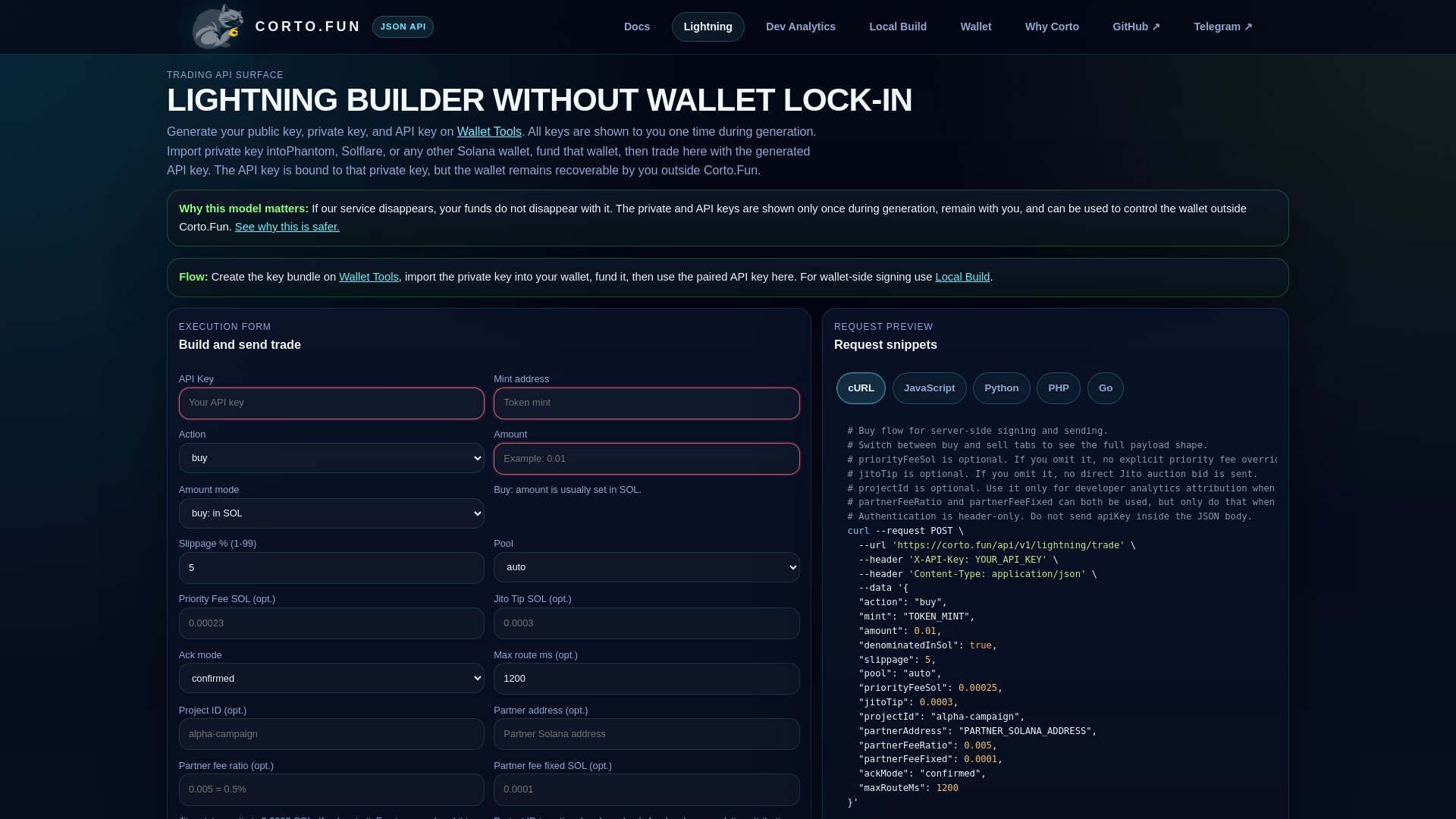Open the Pool dropdown
Image resolution: width=1456 pixels, height=819 pixels.
[x=646, y=567]
